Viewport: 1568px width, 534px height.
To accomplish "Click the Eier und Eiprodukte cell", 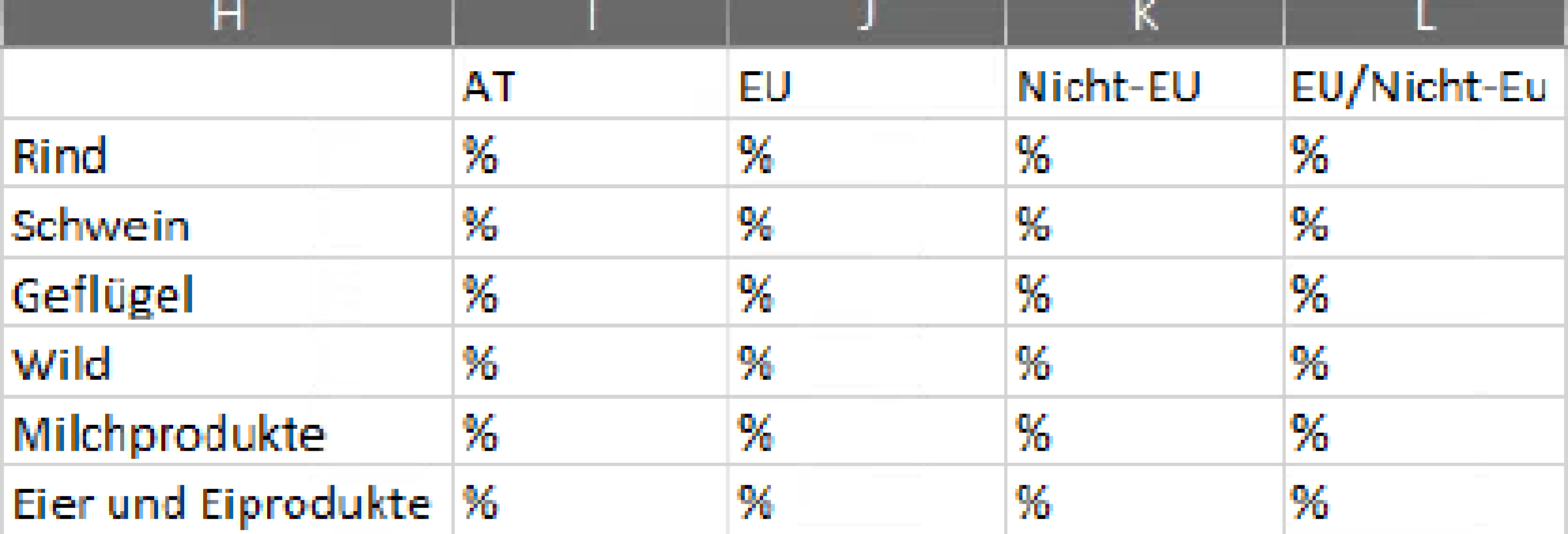I will tap(227, 502).
